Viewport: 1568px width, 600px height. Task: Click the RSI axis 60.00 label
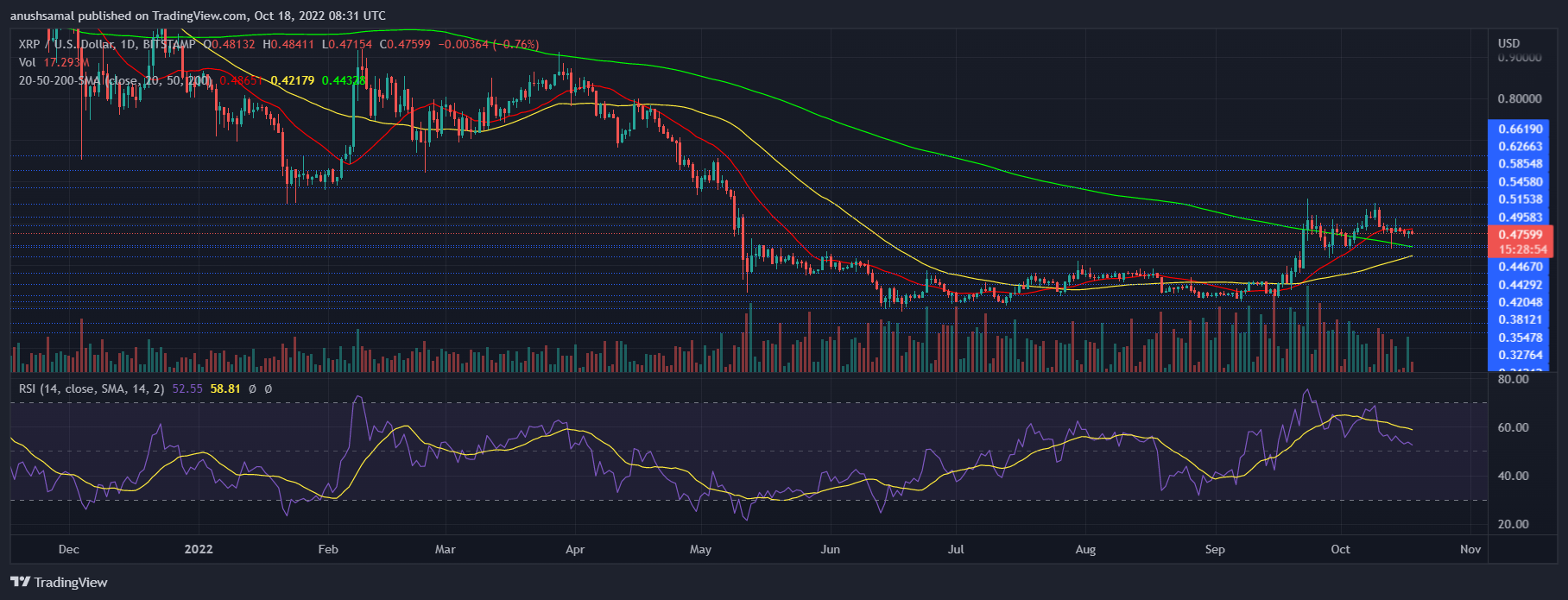coord(1514,427)
